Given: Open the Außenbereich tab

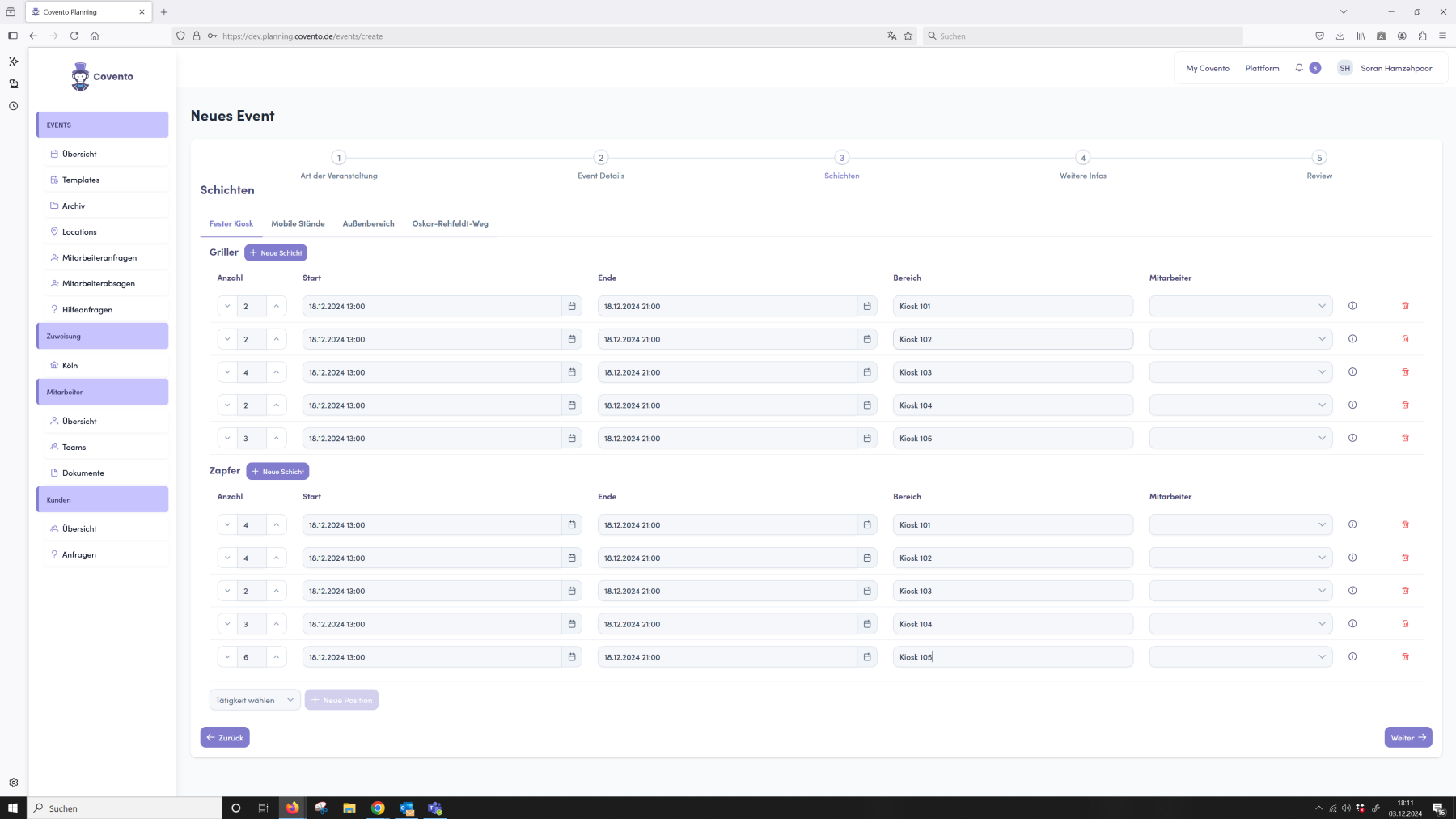Looking at the screenshot, I should pos(368,223).
